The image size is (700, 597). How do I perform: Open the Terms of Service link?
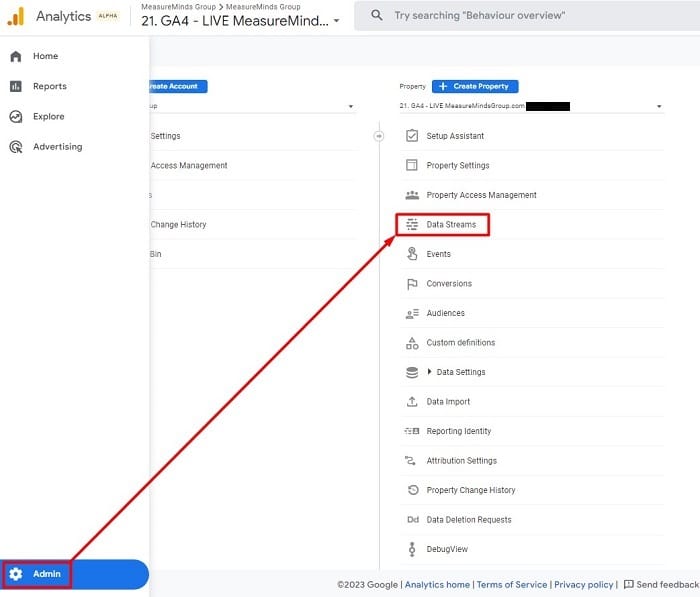pyautogui.click(x=512, y=584)
